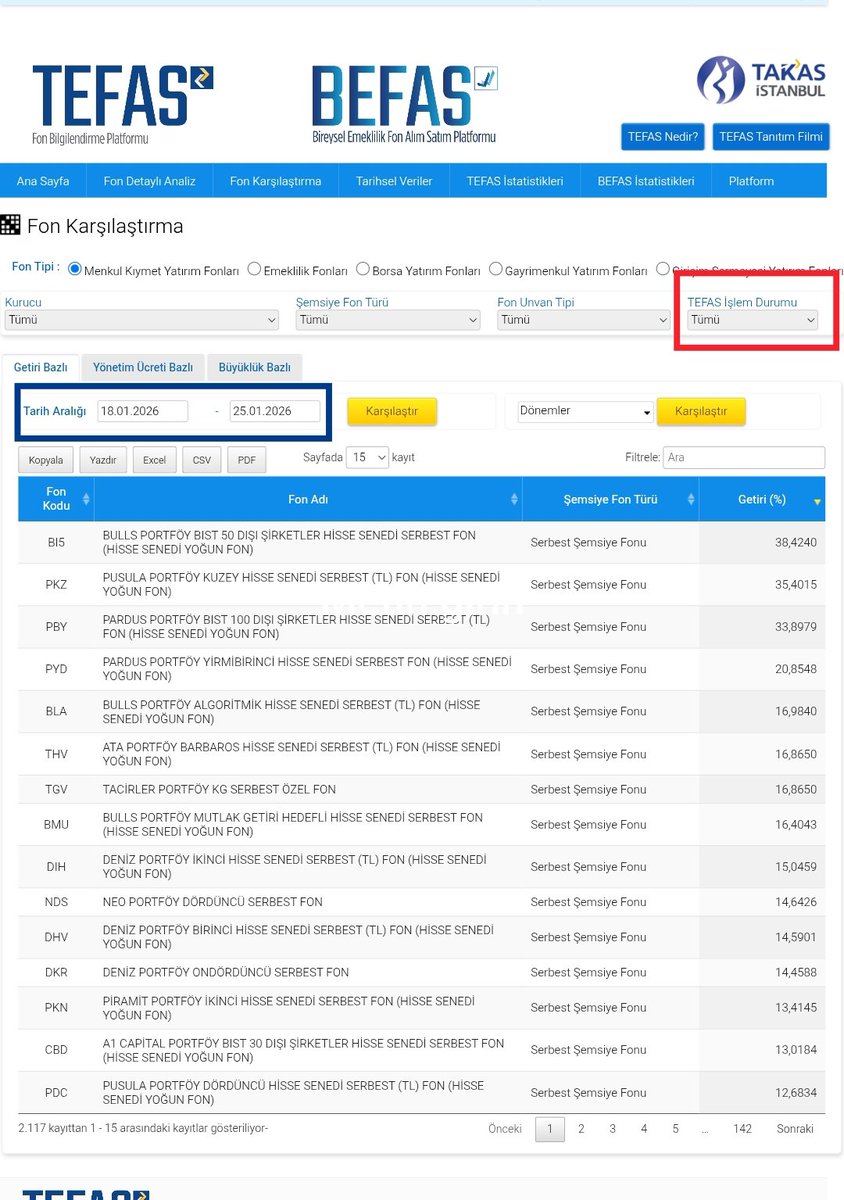Click NEO PORTFÖY DÖRDÜNCÜ SERBEST FON
The height and width of the screenshot is (1200, 844).
point(212,902)
